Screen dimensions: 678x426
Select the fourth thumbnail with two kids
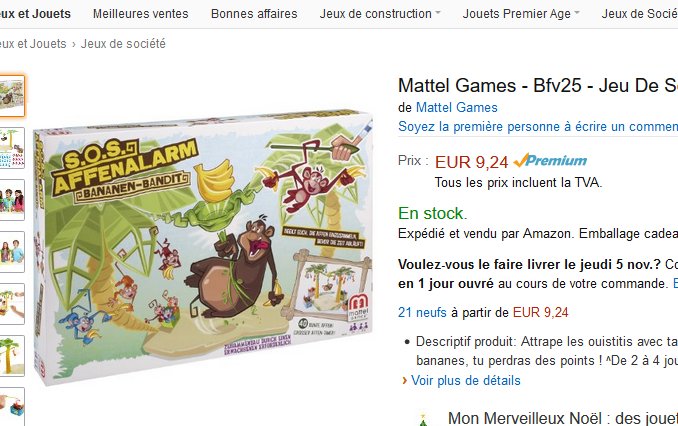click(12, 252)
